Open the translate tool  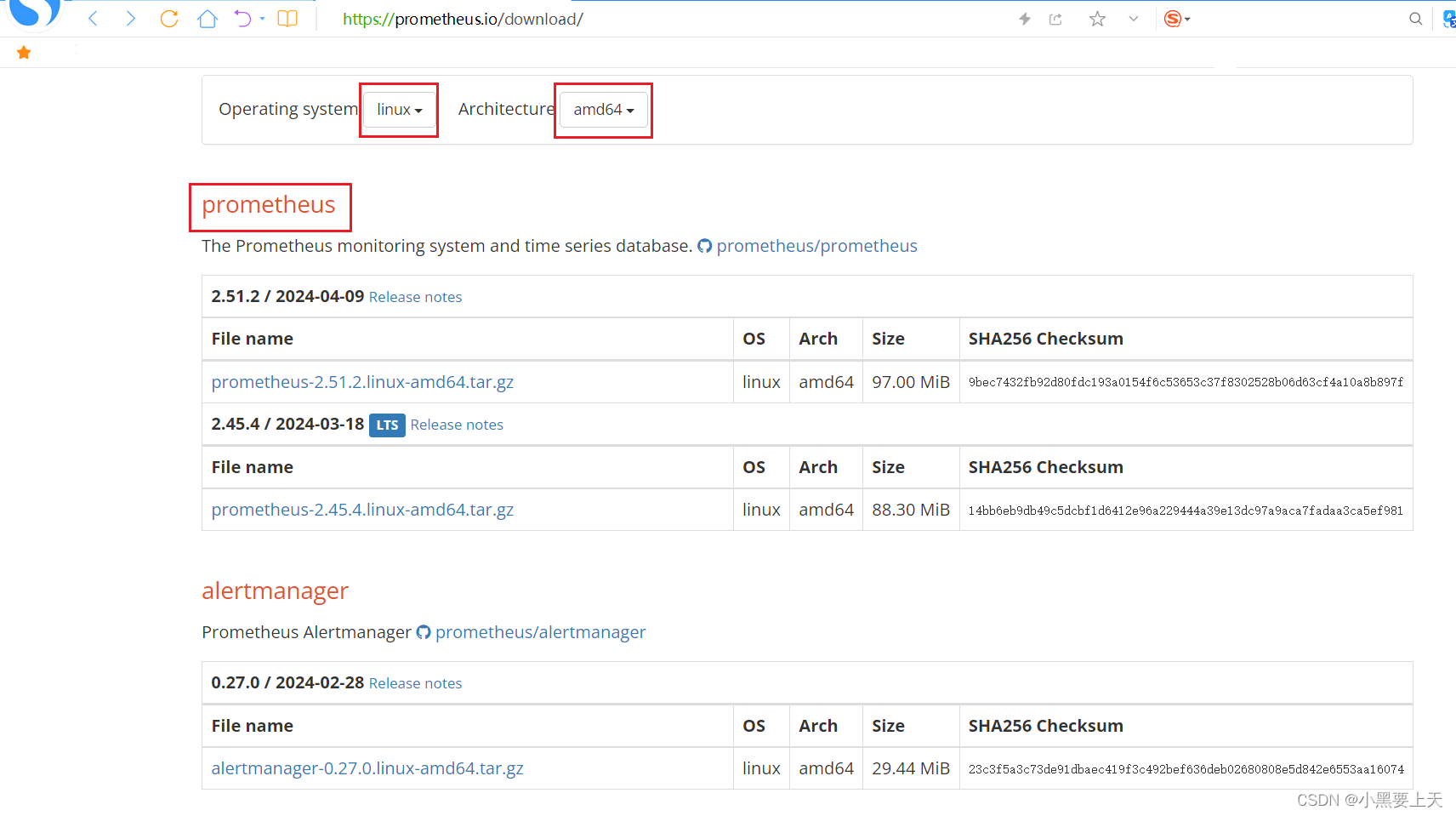pyautogui.click(x=1448, y=18)
